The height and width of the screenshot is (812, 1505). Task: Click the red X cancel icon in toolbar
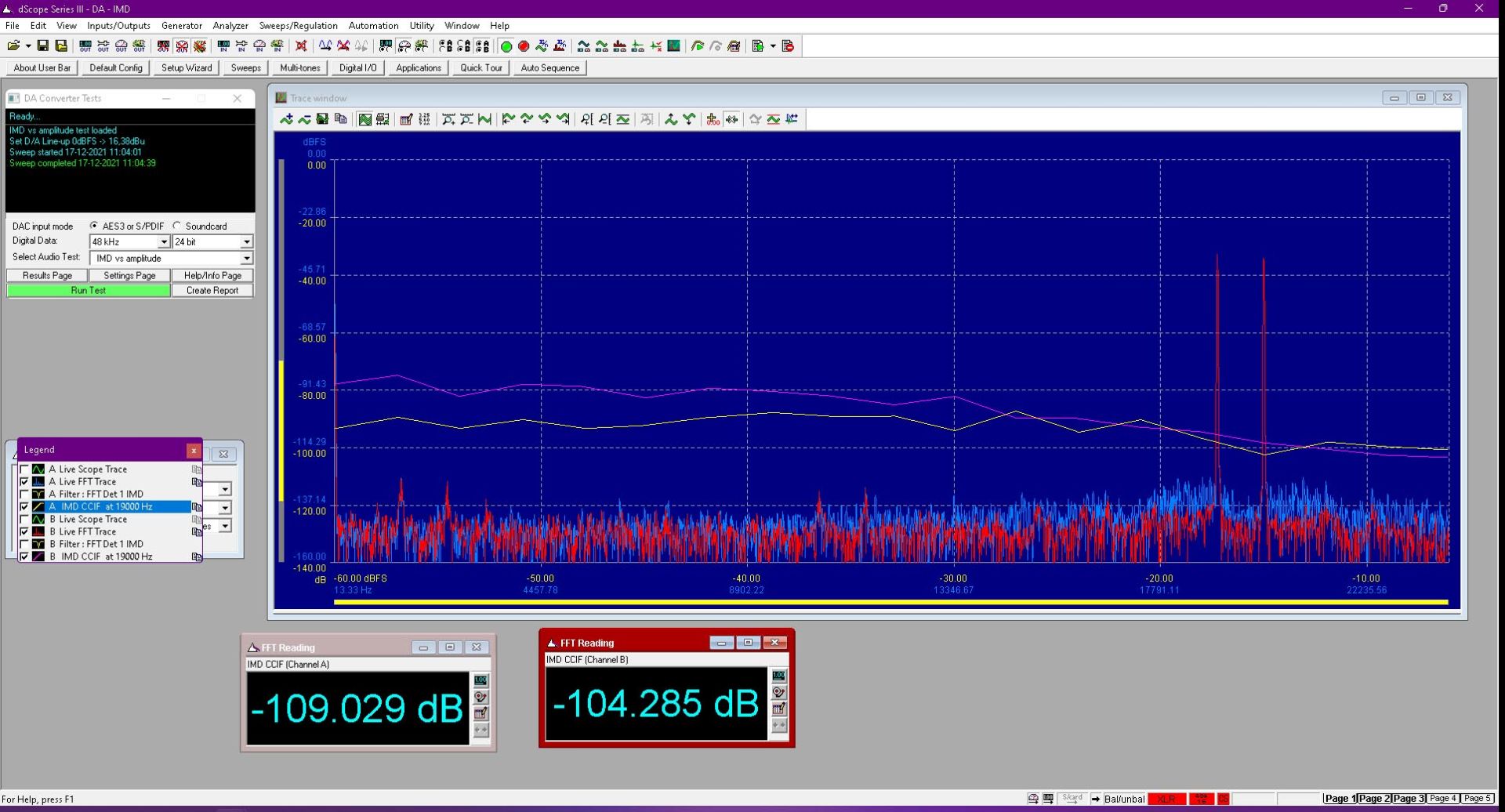[301, 46]
